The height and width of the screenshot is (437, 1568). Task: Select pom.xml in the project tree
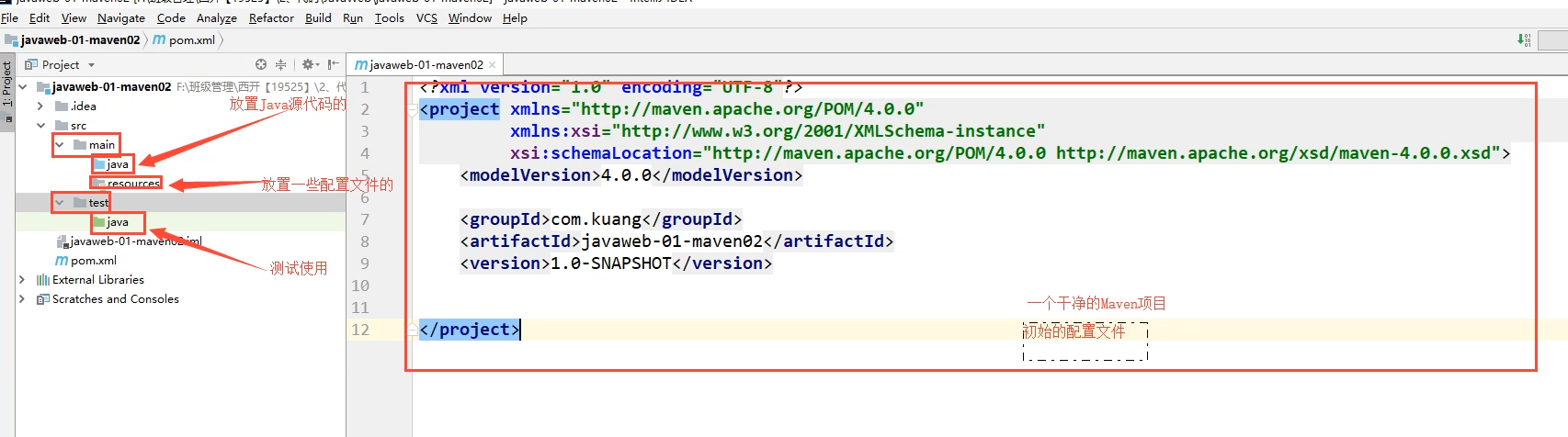(93, 261)
